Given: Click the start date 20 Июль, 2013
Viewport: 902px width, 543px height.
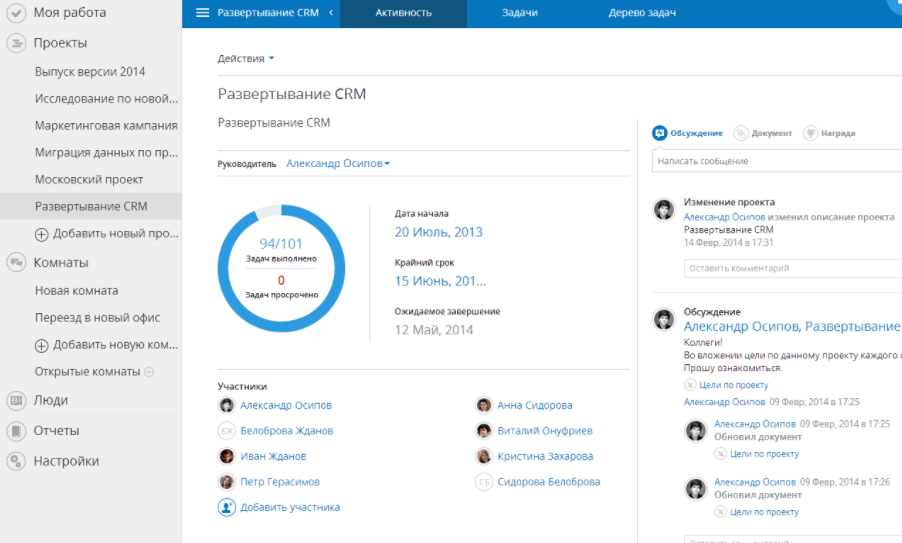Looking at the screenshot, I should (x=438, y=232).
